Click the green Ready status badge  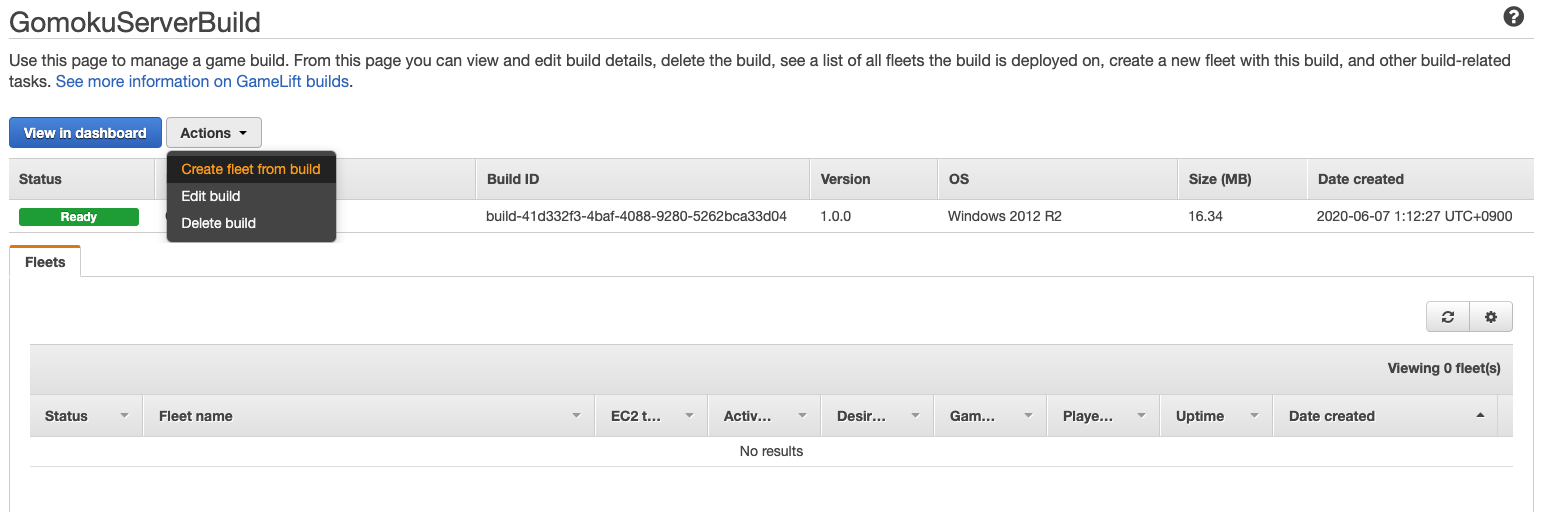79,217
